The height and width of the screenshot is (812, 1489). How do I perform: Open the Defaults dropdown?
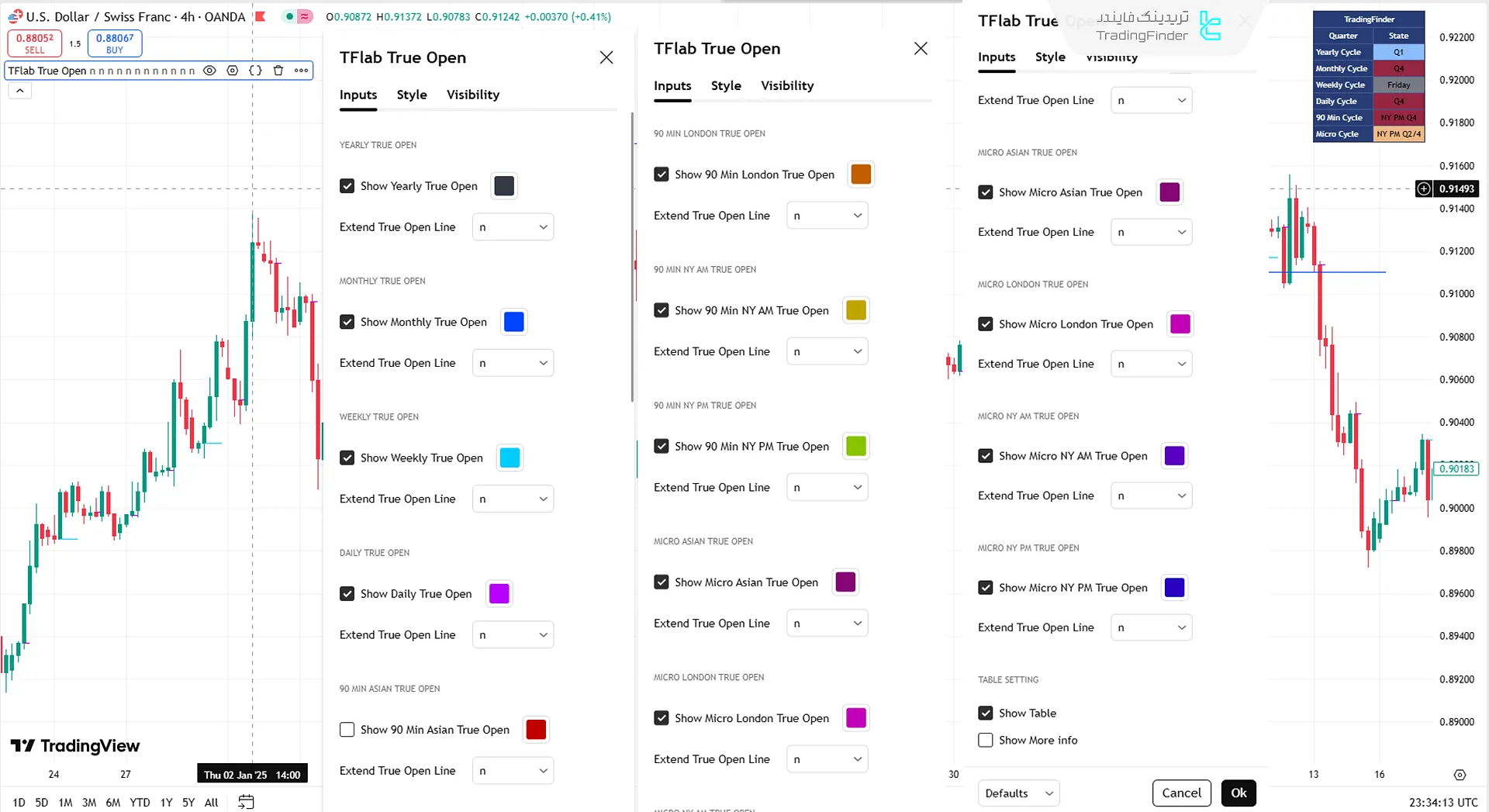(x=1018, y=793)
